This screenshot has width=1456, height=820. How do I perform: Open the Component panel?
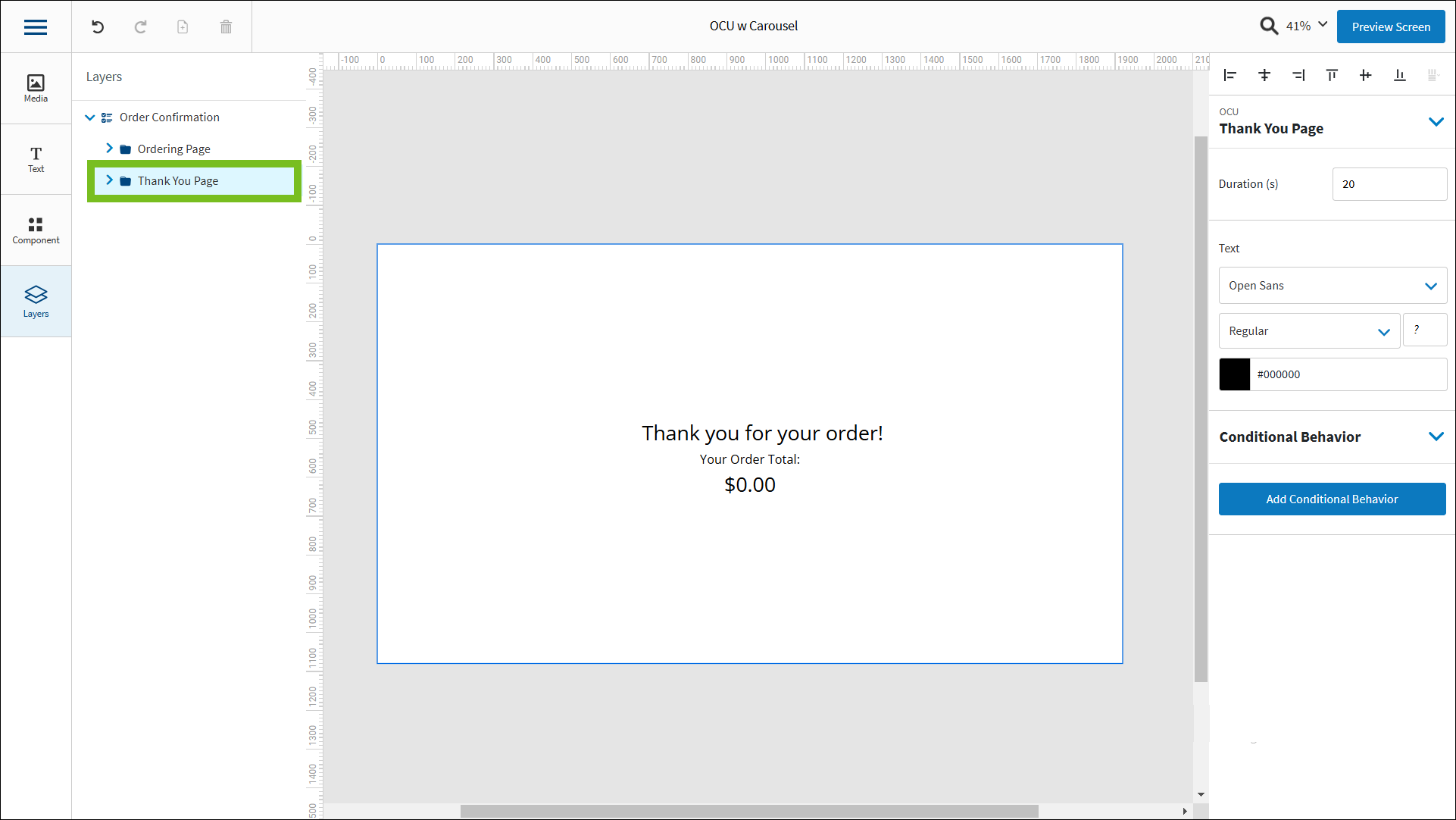point(36,230)
